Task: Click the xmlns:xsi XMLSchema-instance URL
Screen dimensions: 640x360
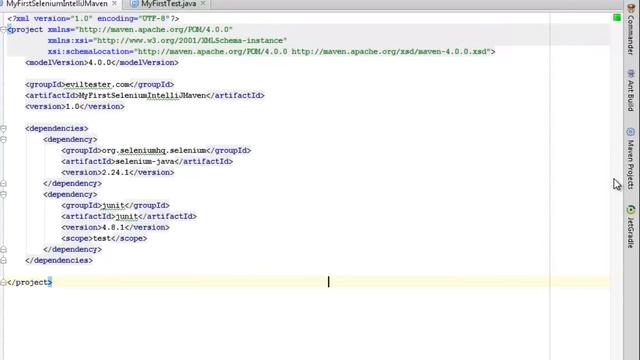Action: point(190,41)
